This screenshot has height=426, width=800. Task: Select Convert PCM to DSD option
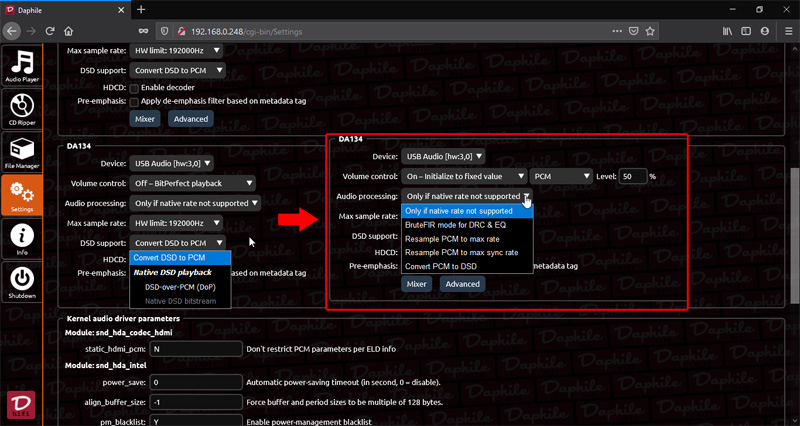467,266
